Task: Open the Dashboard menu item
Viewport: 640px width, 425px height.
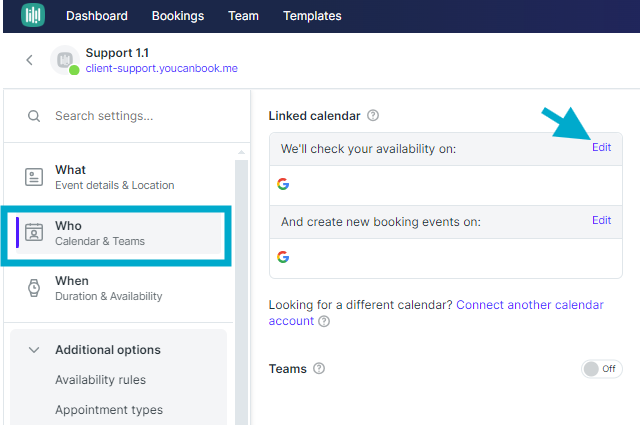Action: [x=97, y=16]
